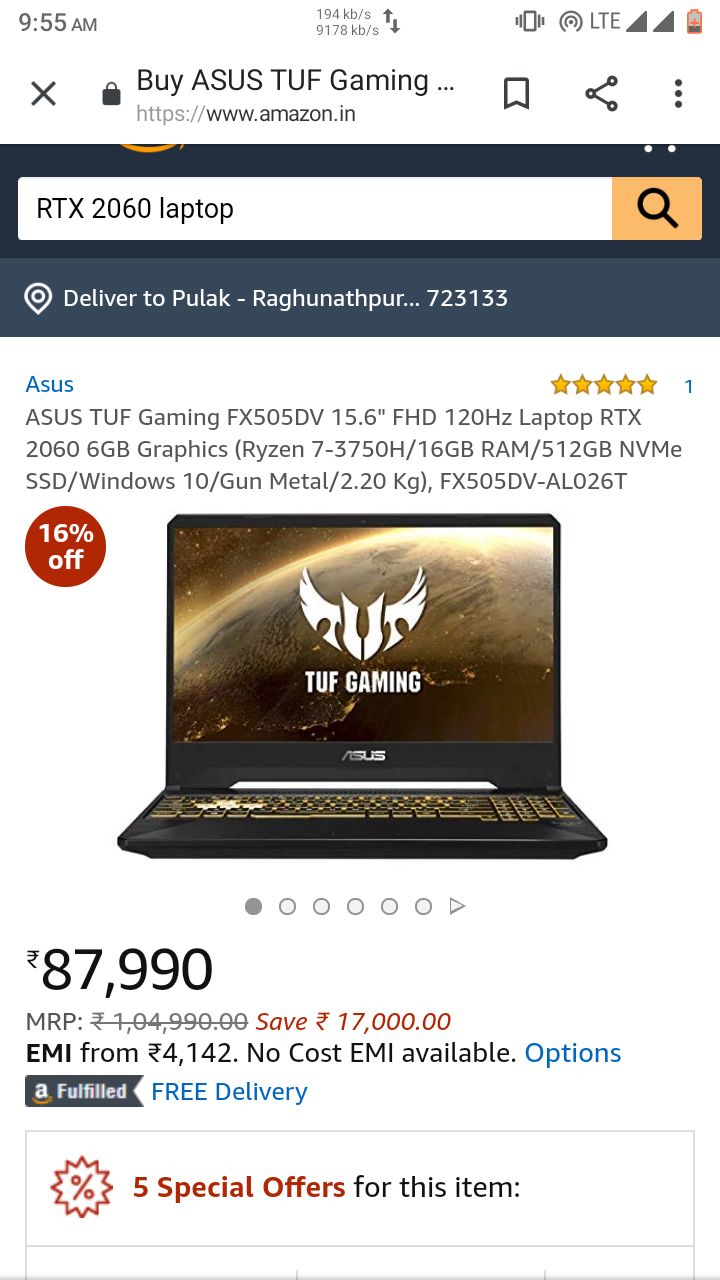Open the 1 review count link
The height and width of the screenshot is (1280, 720).
pyautogui.click(x=688, y=386)
